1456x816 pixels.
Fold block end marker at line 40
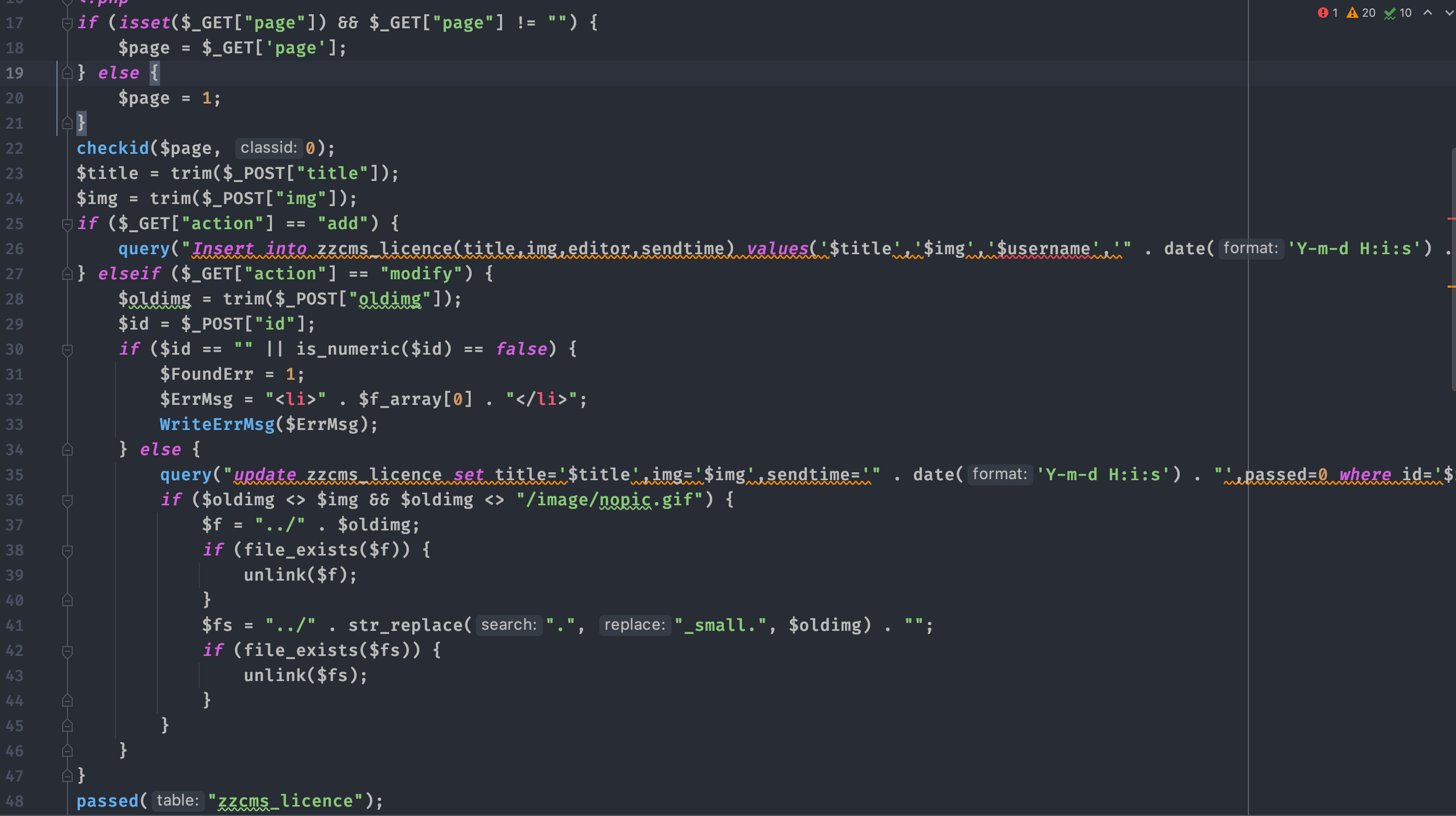coord(67,600)
